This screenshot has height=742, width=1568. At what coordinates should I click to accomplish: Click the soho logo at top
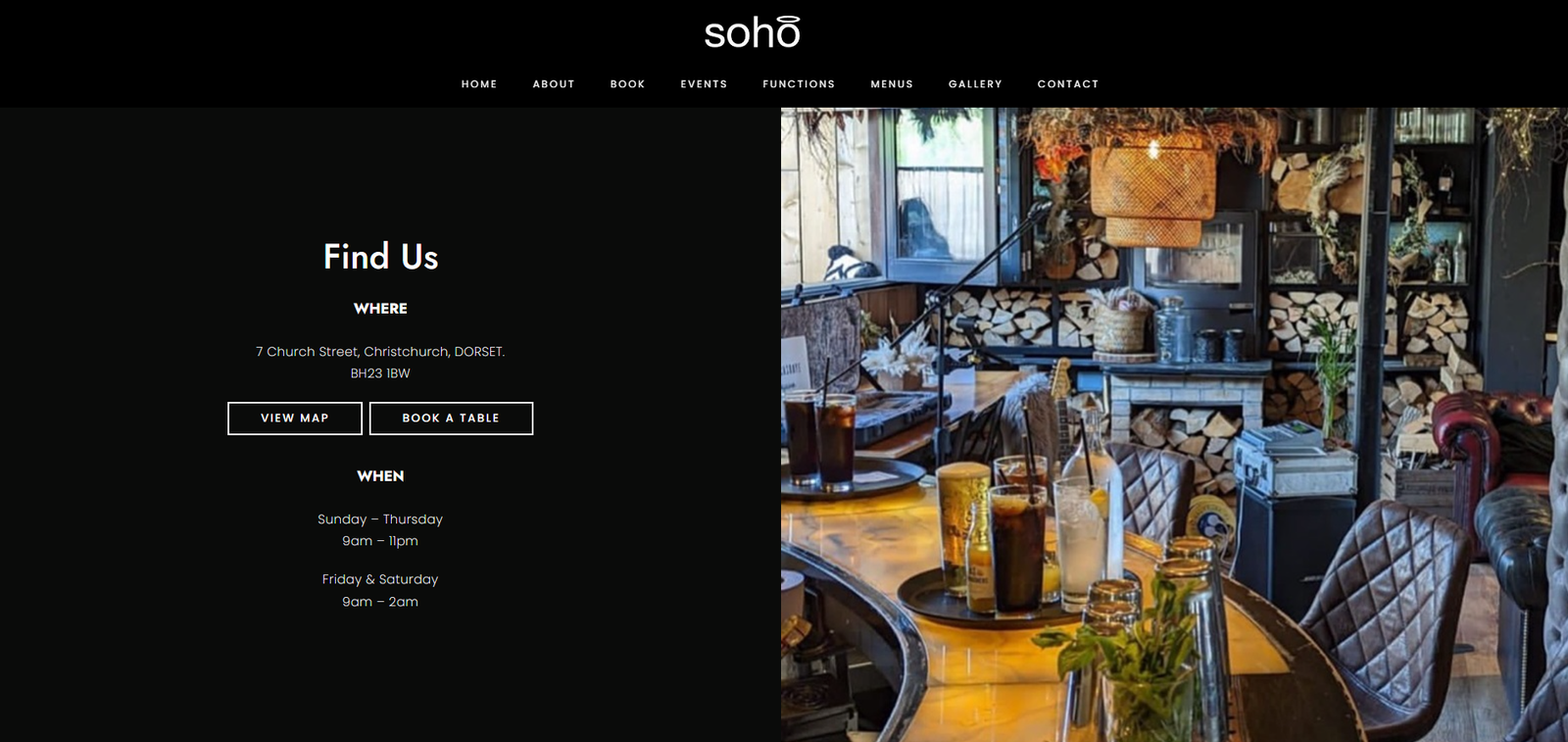point(753,32)
